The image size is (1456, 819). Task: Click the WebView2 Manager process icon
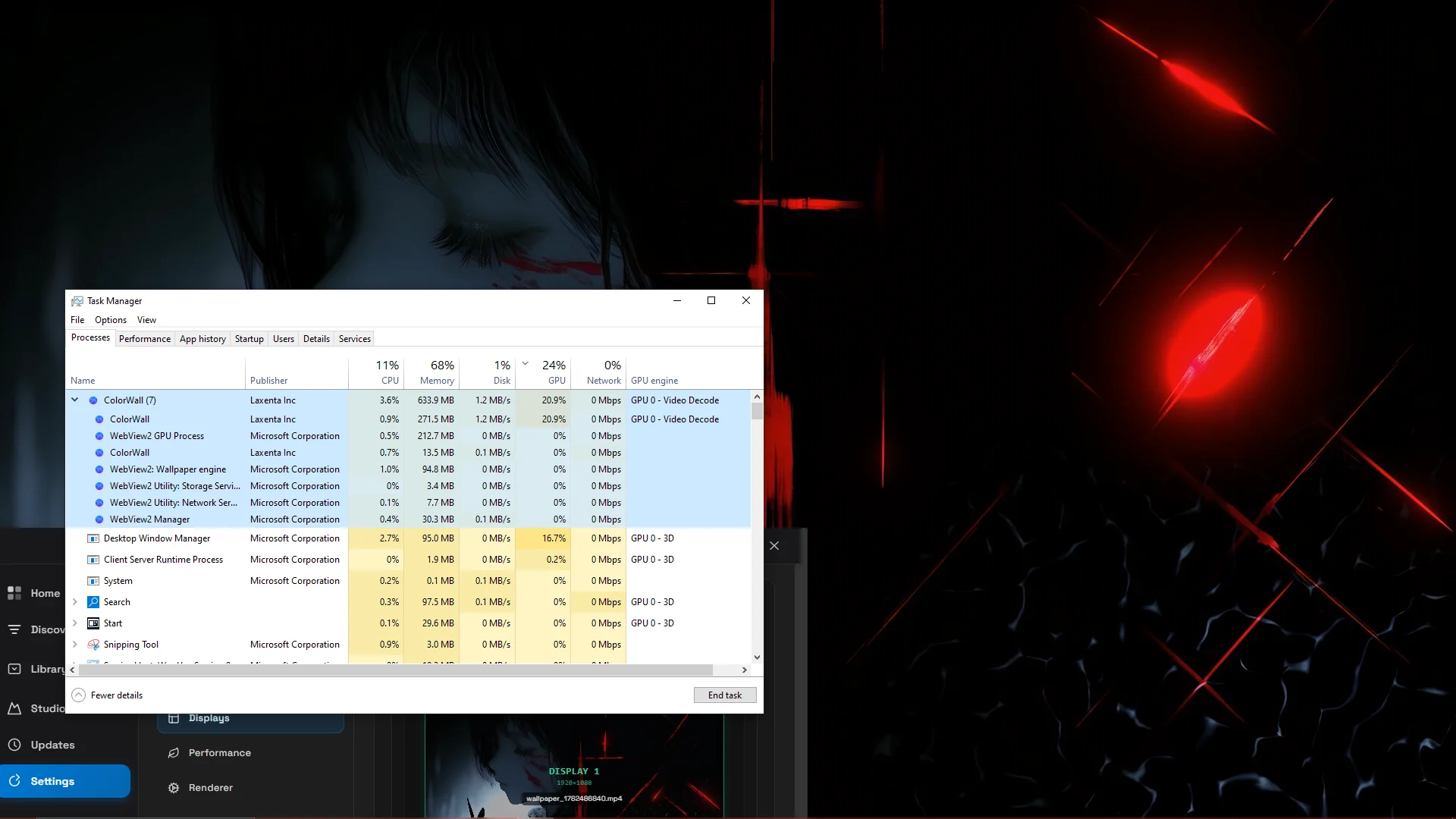(x=99, y=519)
